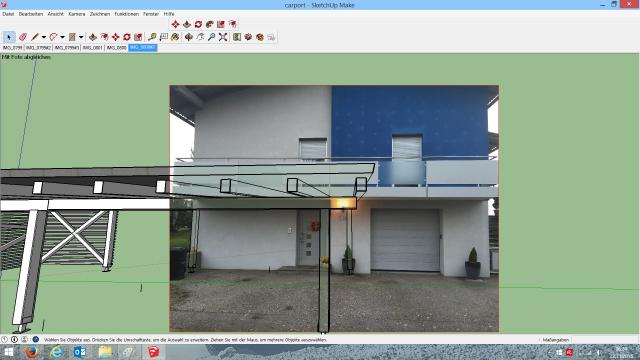The width and height of the screenshot is (640, 360).
Task: Switch to the IMG_0801 scene tab
Action: [93, 48]
